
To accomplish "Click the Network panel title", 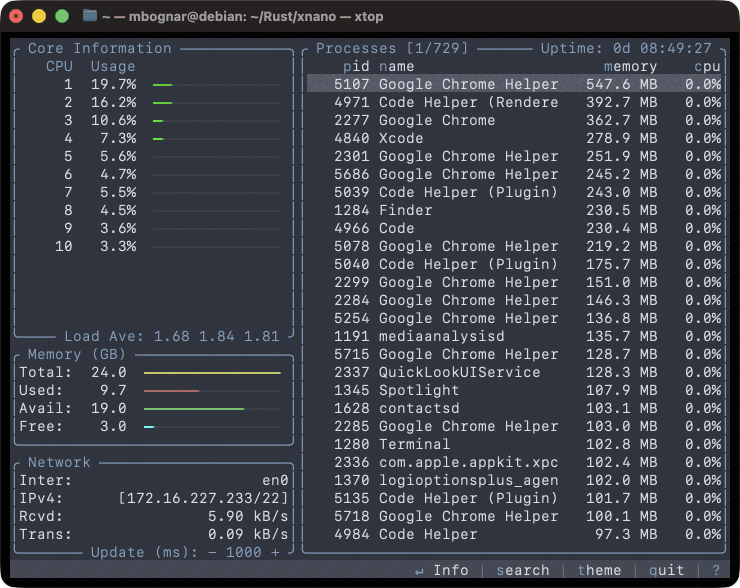I will (x=59, y=462).
